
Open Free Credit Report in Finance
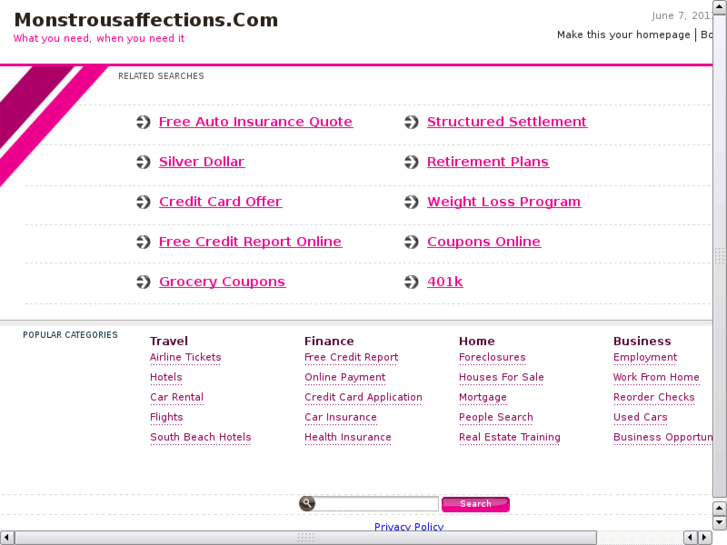click(x=351, y=358)
